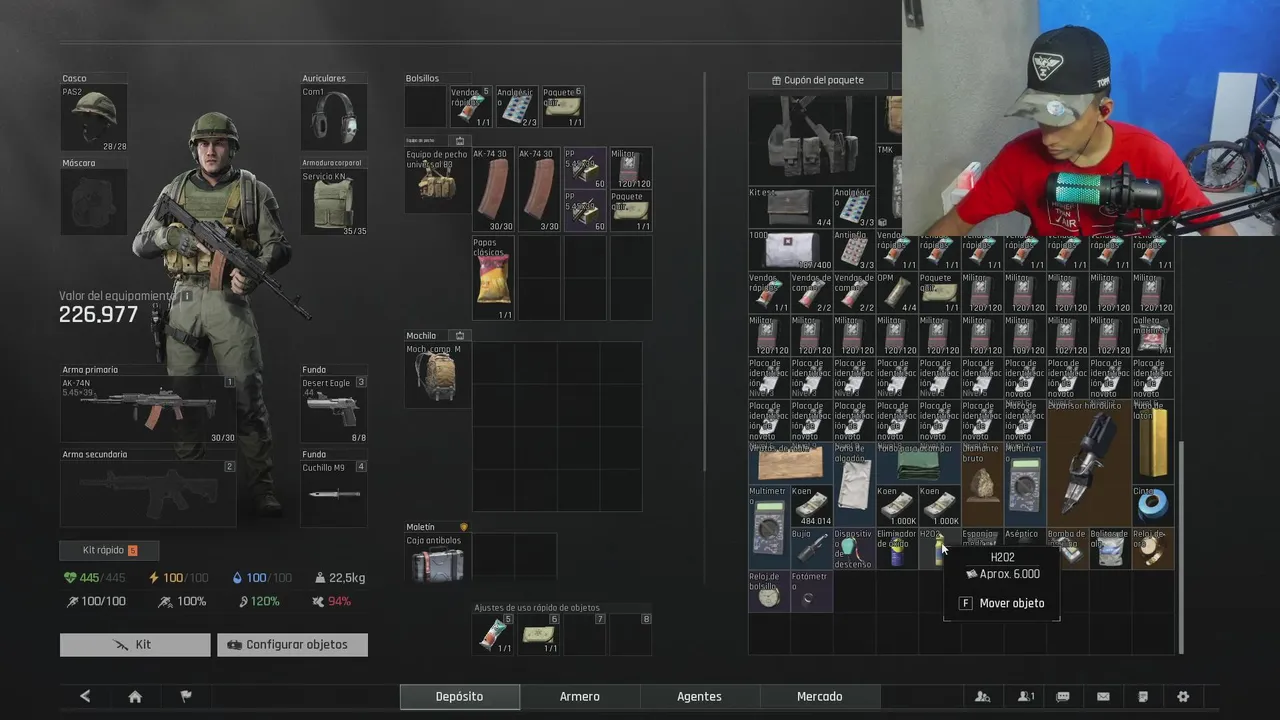Viewport: 1280px width, 720px height.
Task: Click the flag icon in bottom bar
Action: (x=185, y=697)
